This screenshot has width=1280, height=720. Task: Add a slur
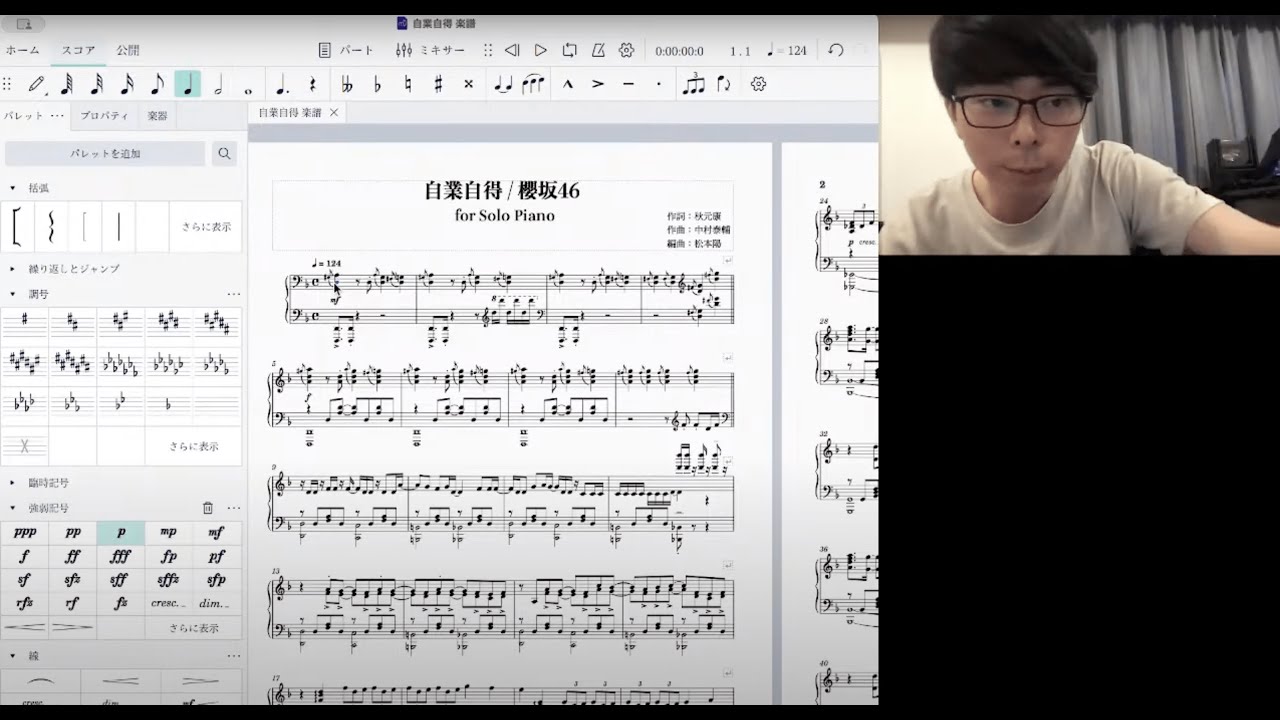pyautogui.click(x=533, y=84)
